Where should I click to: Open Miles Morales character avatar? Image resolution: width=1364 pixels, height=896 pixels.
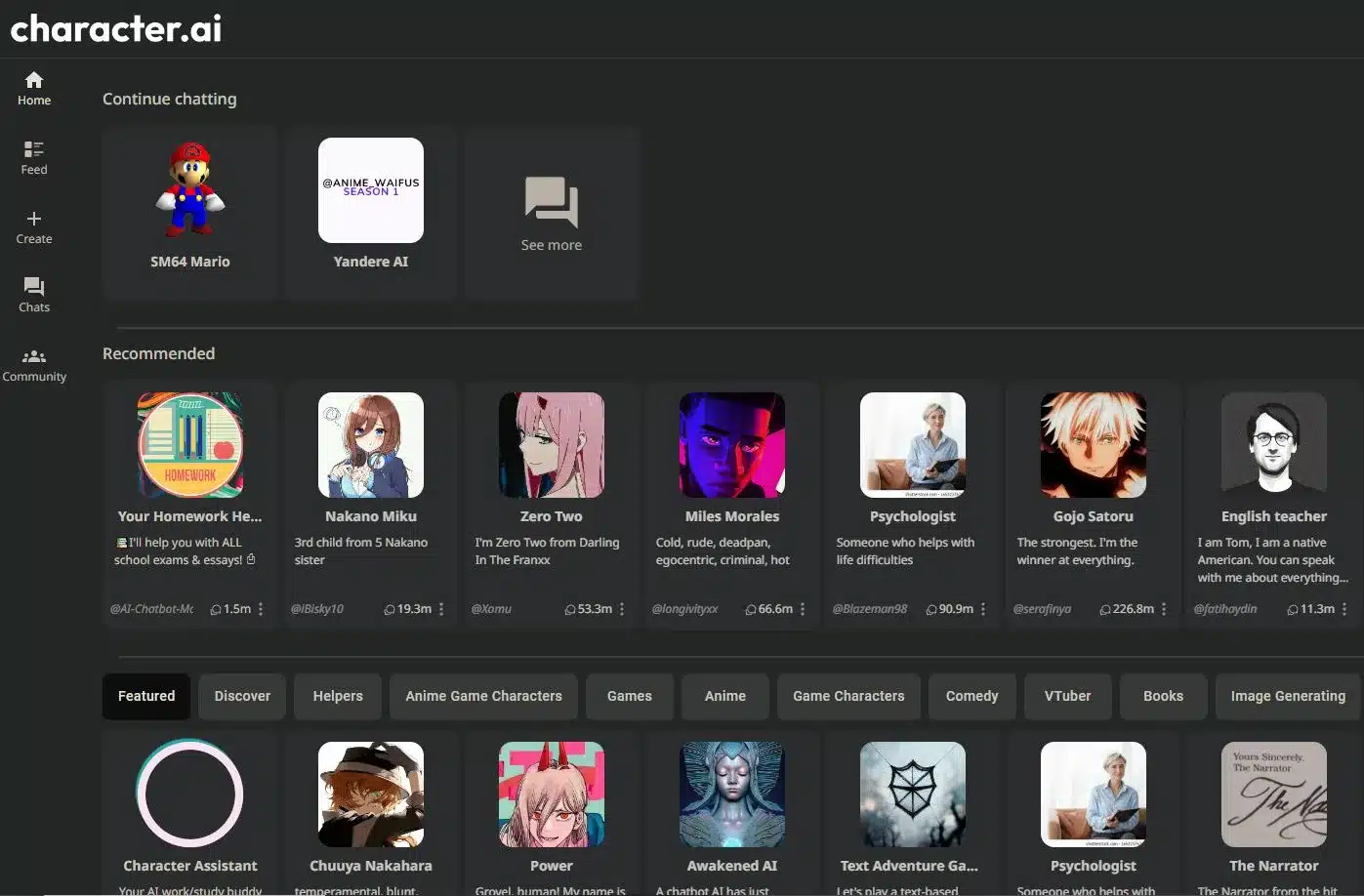pos(732,445)
